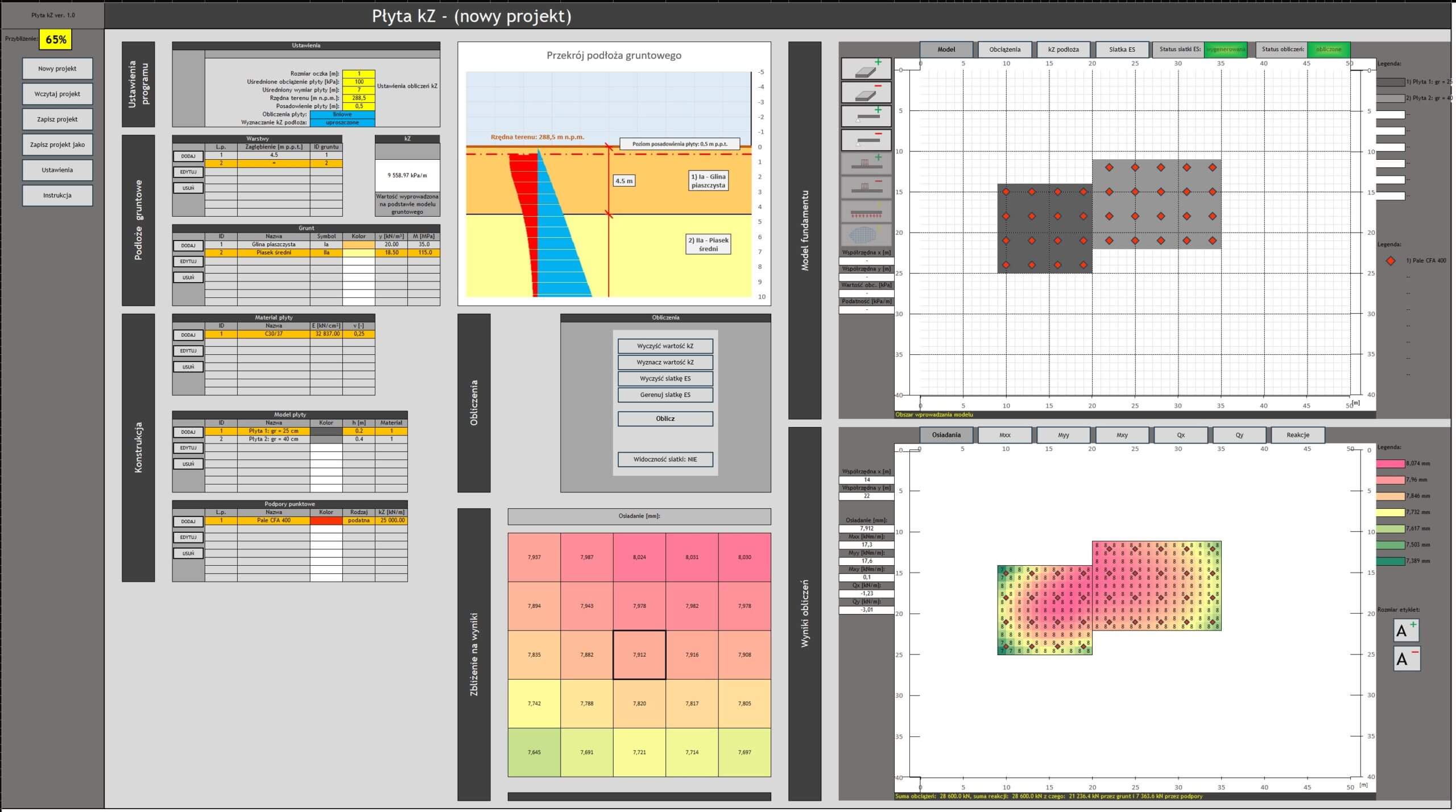
Task: Click the remove slab icon
Action: pyautogui.click(x=866, y=92)
